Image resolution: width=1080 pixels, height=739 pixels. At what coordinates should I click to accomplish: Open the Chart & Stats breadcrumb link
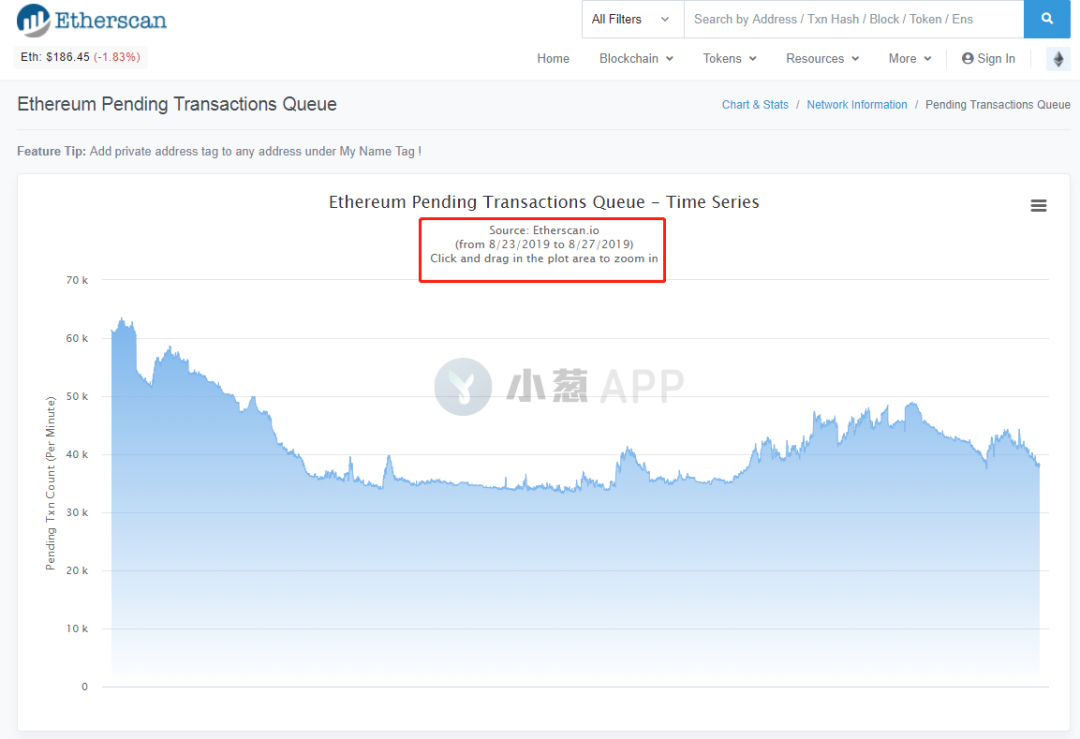(755, 105)
